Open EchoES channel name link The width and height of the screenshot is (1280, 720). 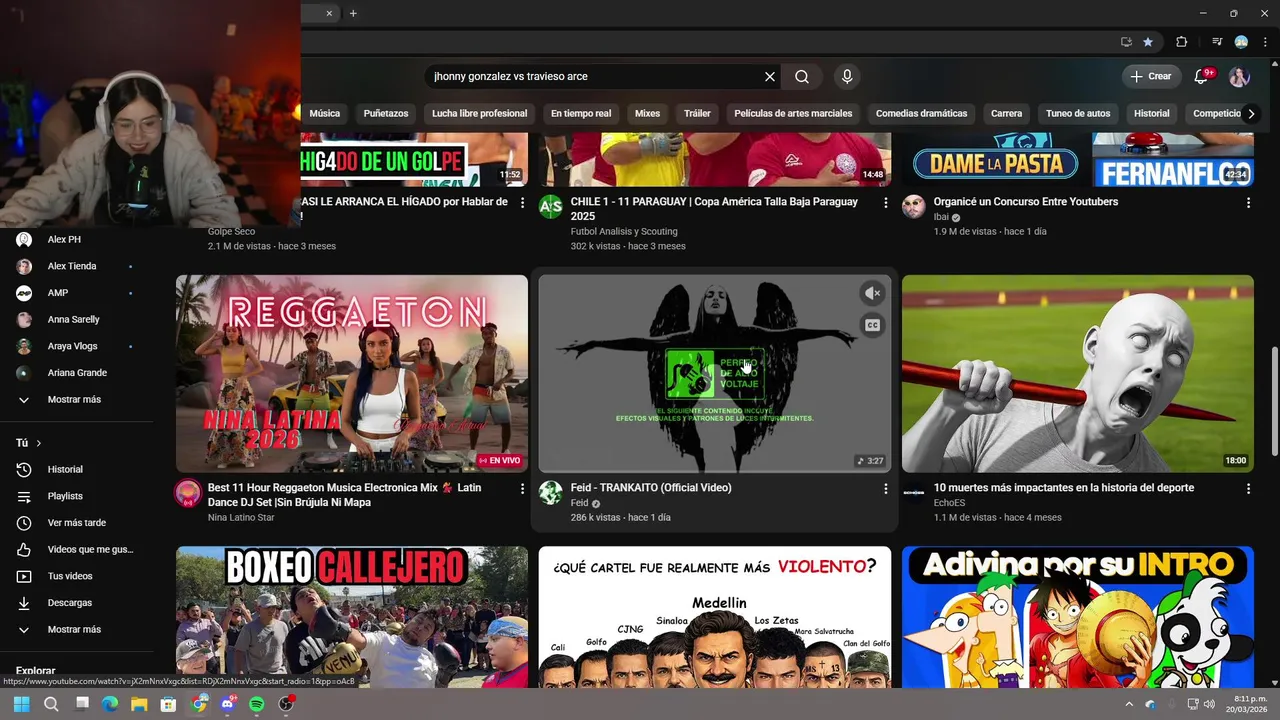tap(949, 503)
